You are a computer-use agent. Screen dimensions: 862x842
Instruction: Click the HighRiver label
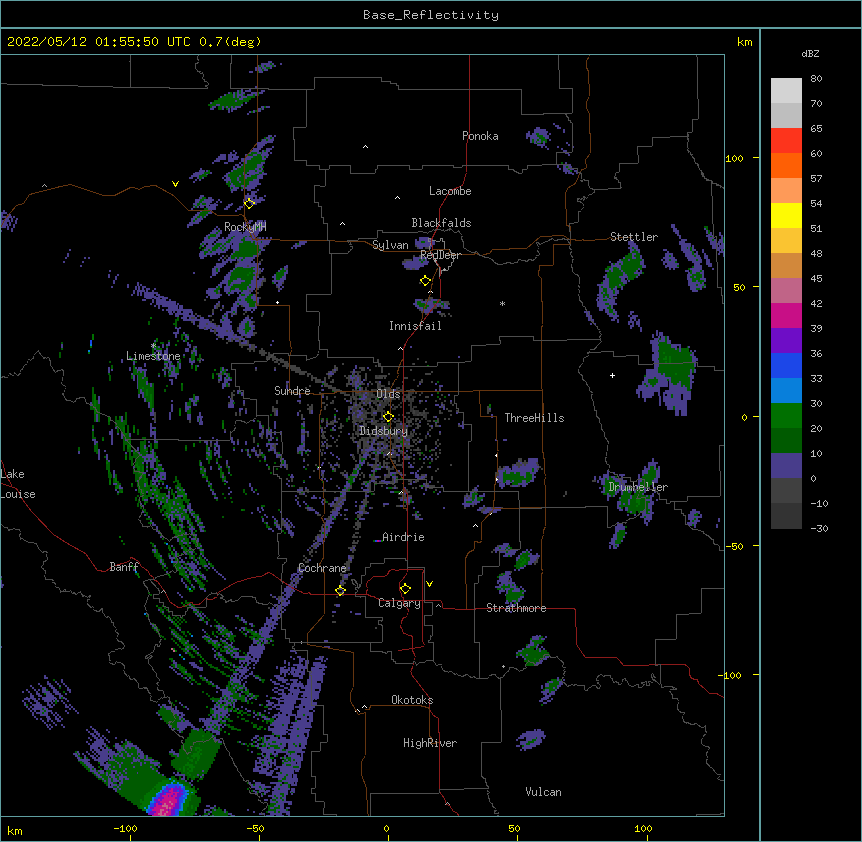tap(430, 743)
